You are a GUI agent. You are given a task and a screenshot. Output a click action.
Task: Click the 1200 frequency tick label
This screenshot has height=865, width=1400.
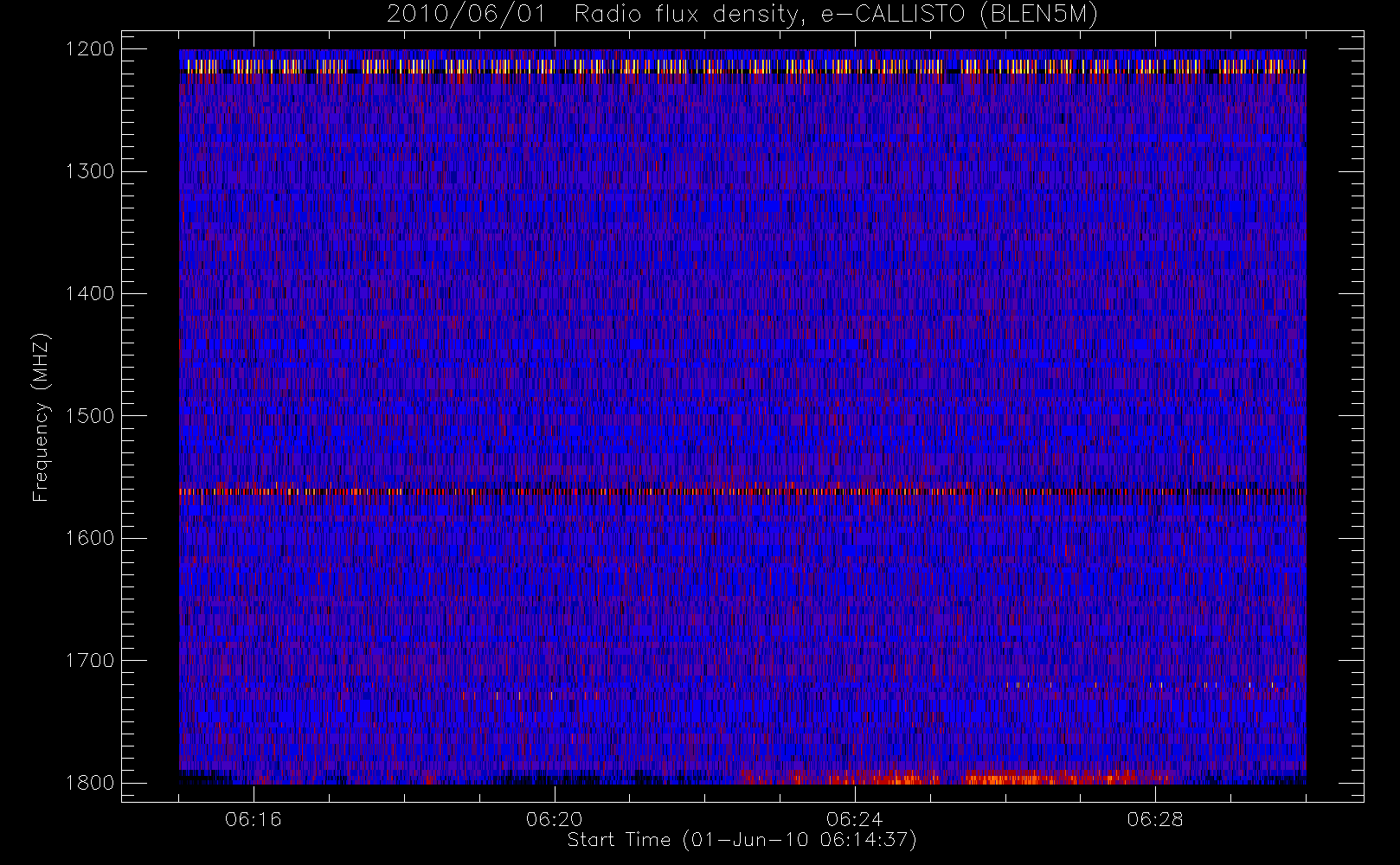(x=90, y=49)
